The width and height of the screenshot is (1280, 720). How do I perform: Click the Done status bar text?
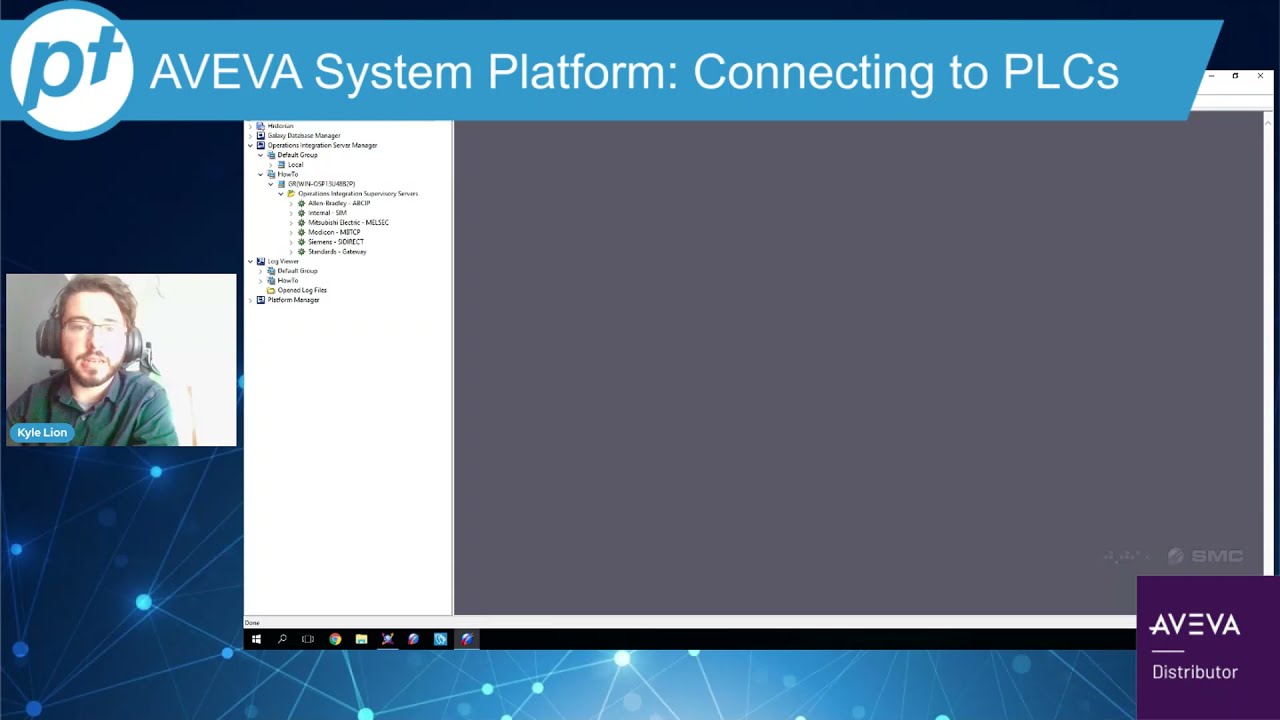click(x=252, y=623)
